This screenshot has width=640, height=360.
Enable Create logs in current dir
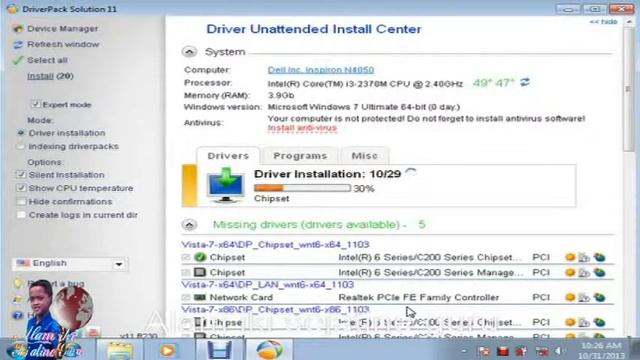tap(21, 215)
